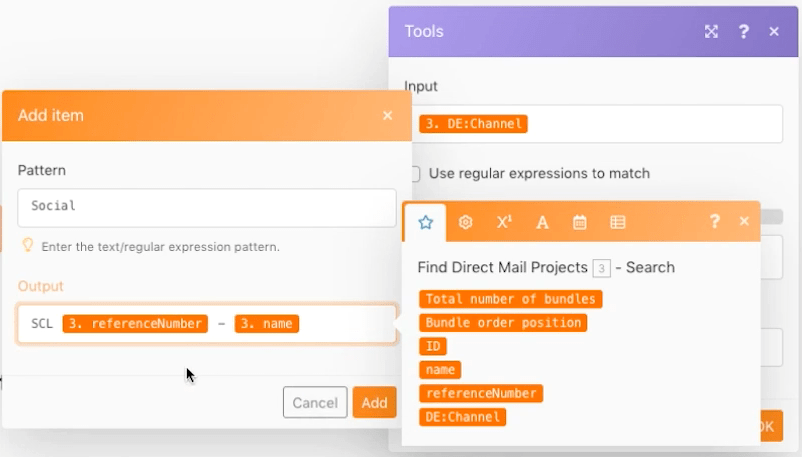Confirm with the Add button

(x=374, y=402)
